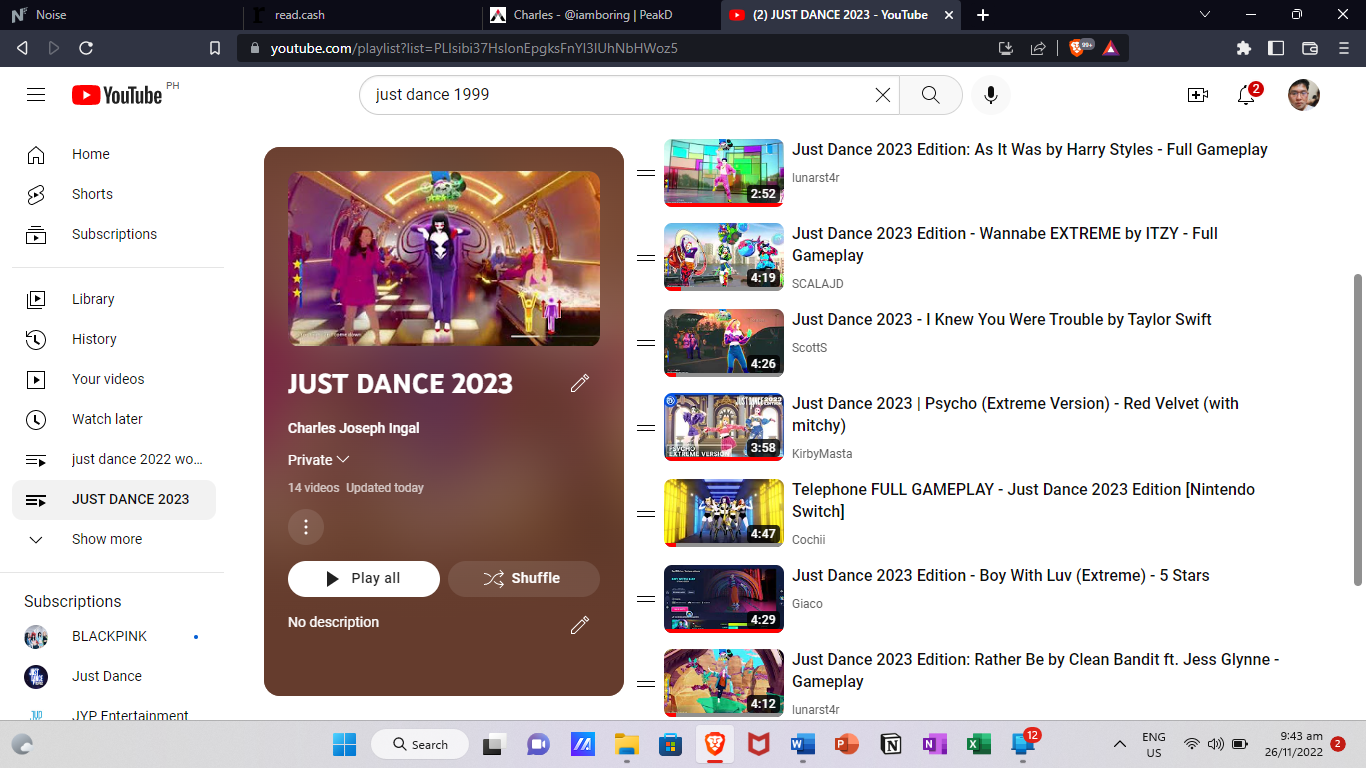This screenshot has height=768, width=1366.
Task: Bookmark this page in the address bar
Action: point(215,48)
